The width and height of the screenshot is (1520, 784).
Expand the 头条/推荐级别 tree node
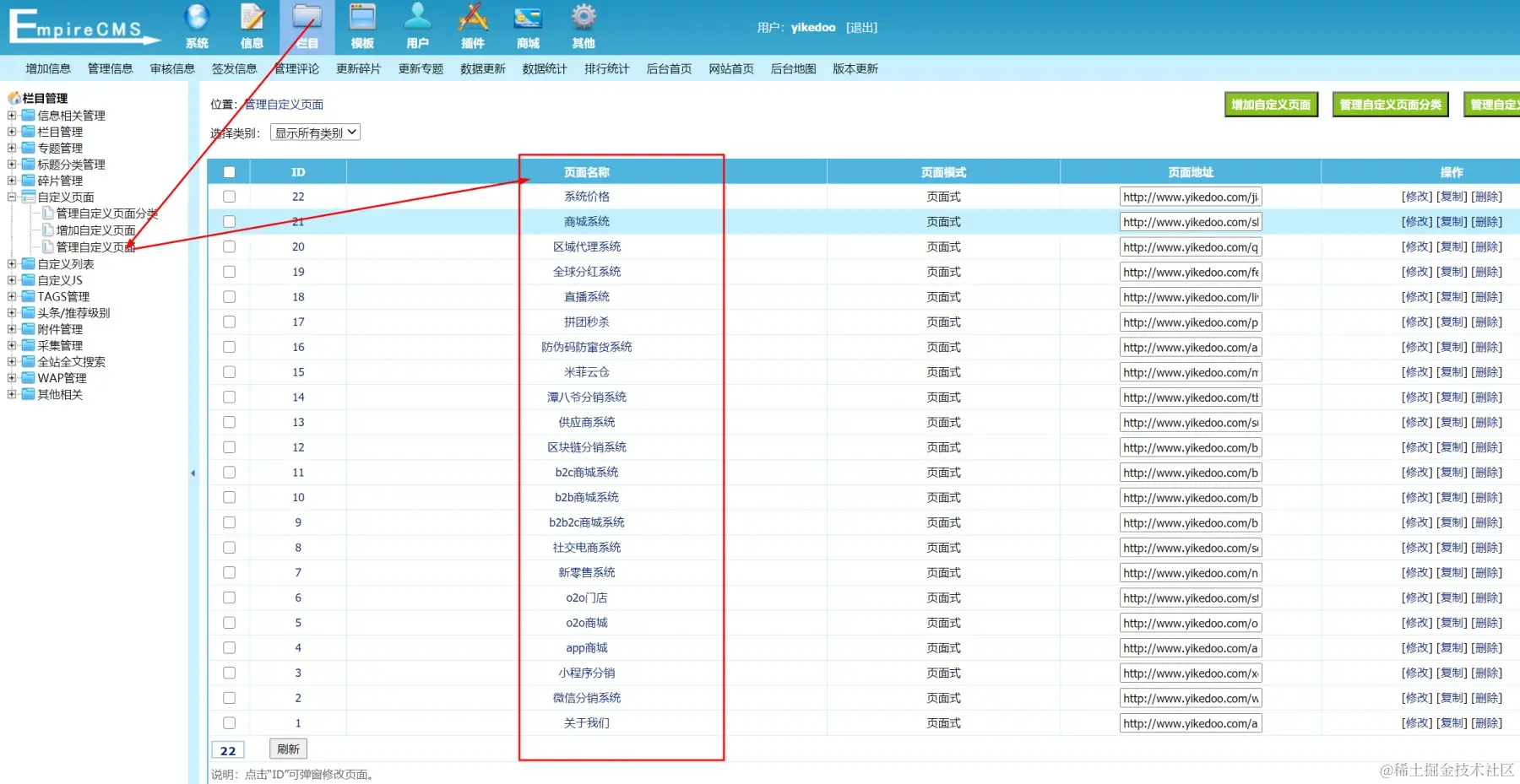point(12,313)
